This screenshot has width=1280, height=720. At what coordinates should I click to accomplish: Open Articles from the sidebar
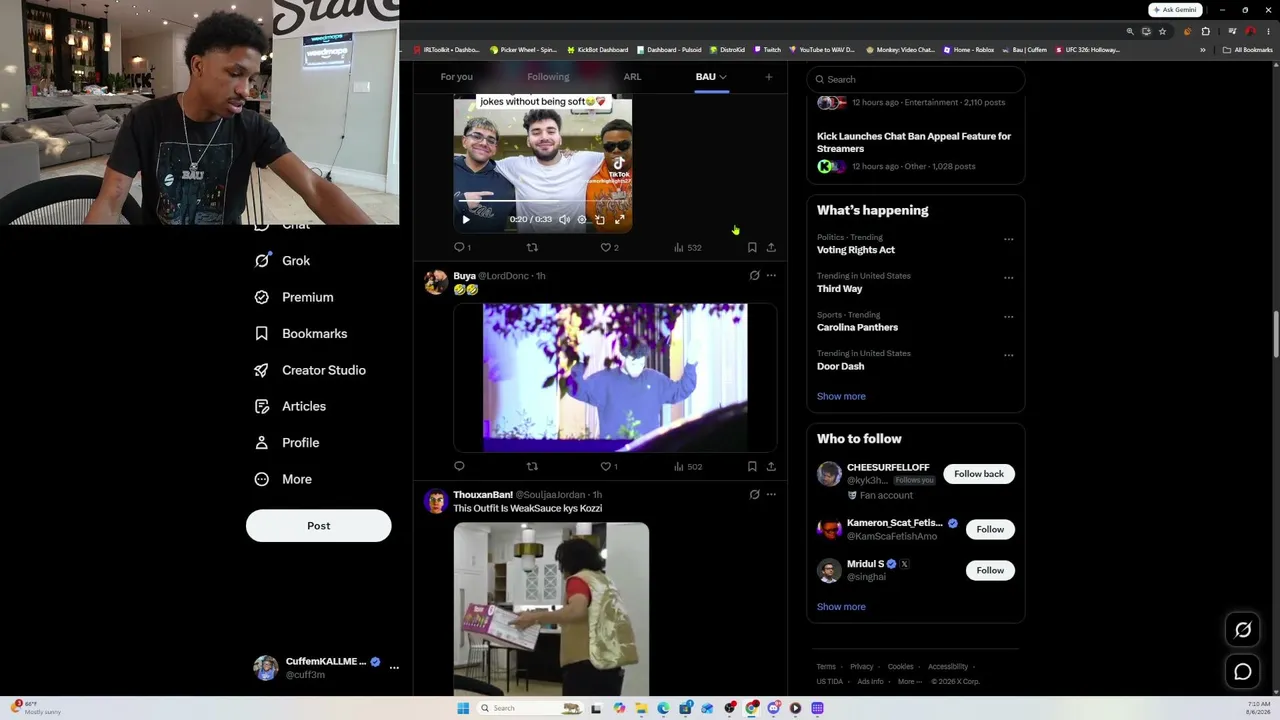pyautogui.click(x=290, y=406)
